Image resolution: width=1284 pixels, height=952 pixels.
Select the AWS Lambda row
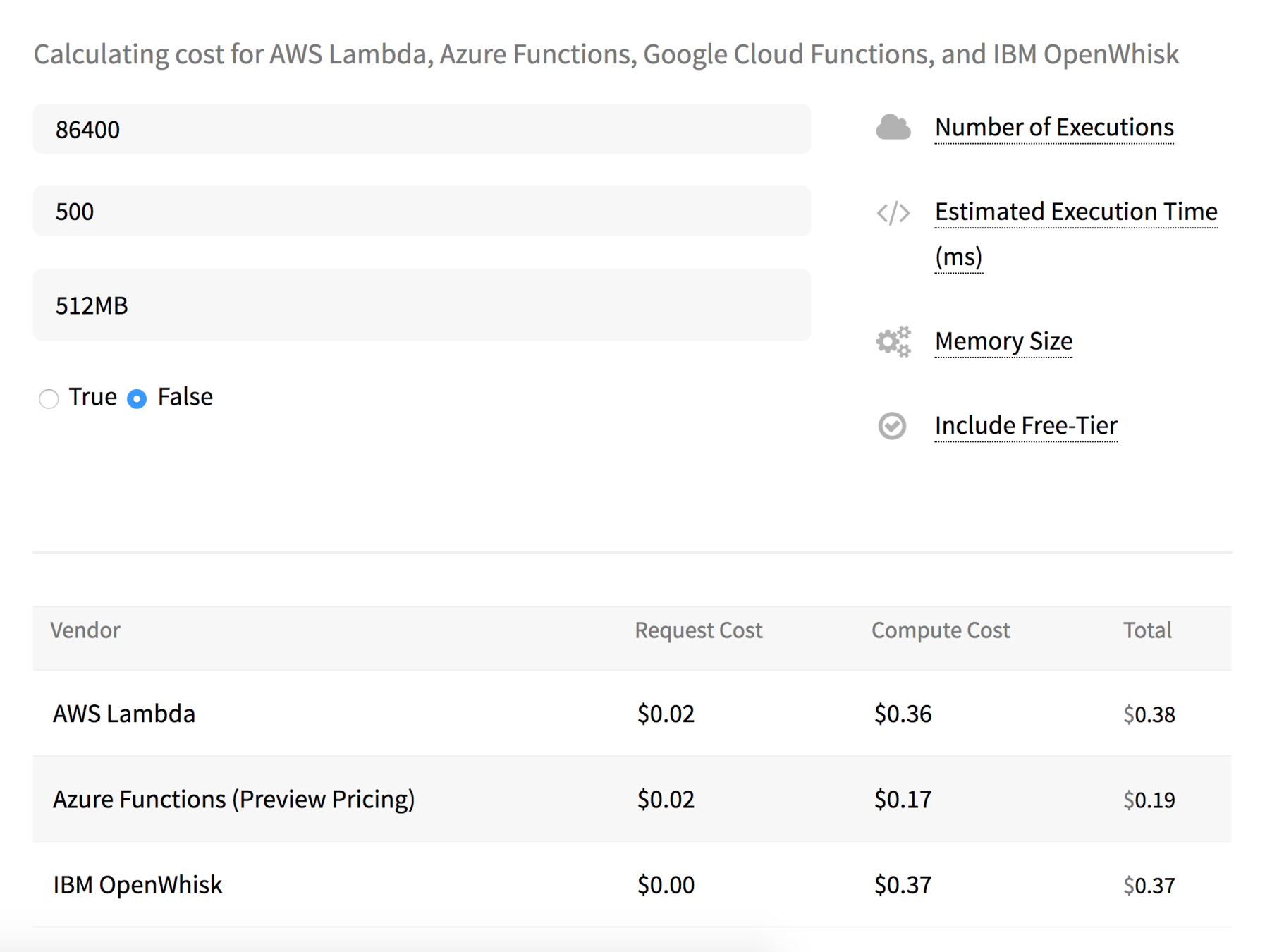coord(124,714)
